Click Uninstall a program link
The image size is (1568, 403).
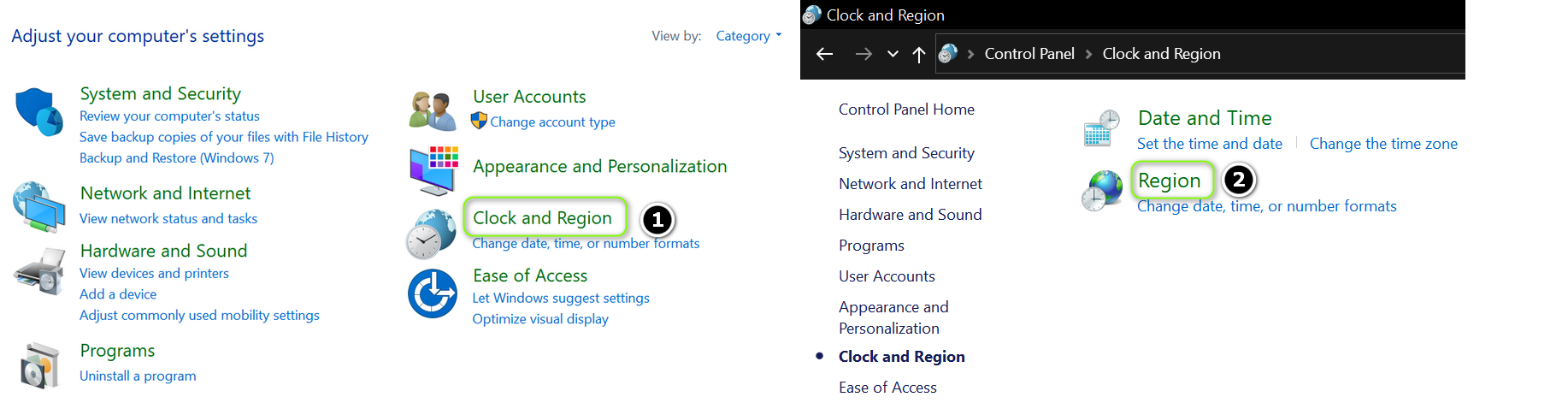click(138, 376)
